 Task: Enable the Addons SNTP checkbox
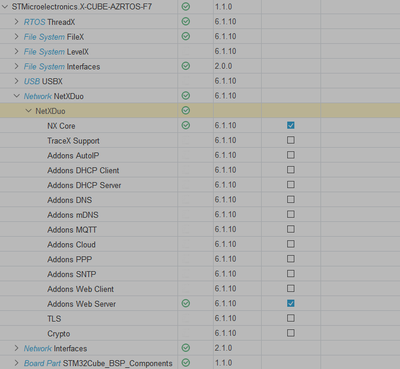(x=291, y=274)
